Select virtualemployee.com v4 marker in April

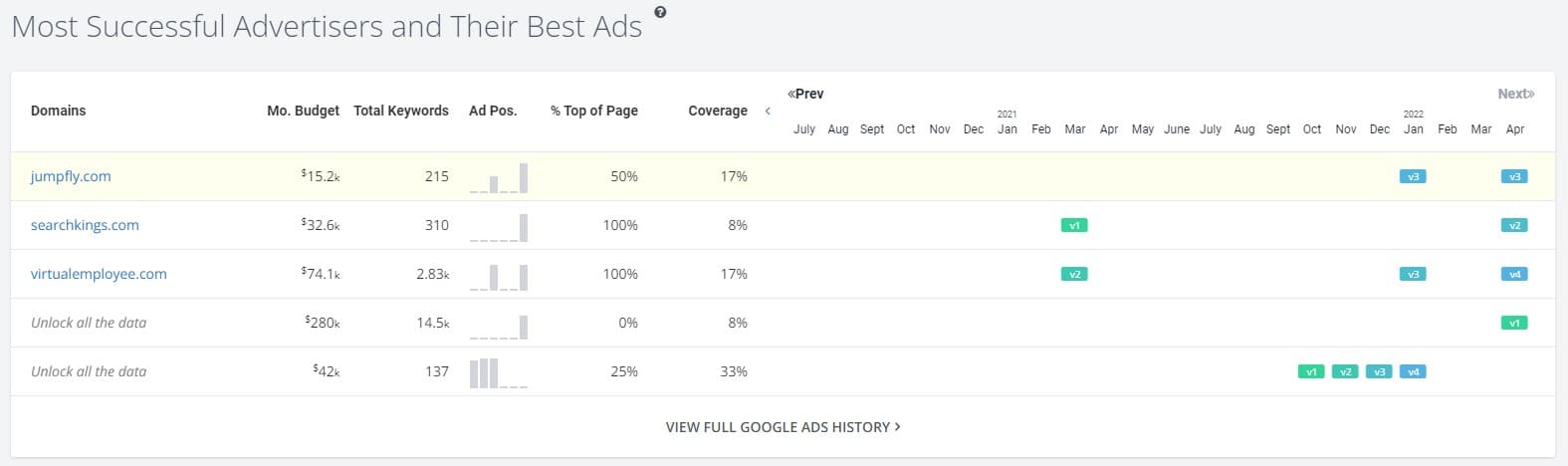pyautogui.click(x=1514, y=274)
